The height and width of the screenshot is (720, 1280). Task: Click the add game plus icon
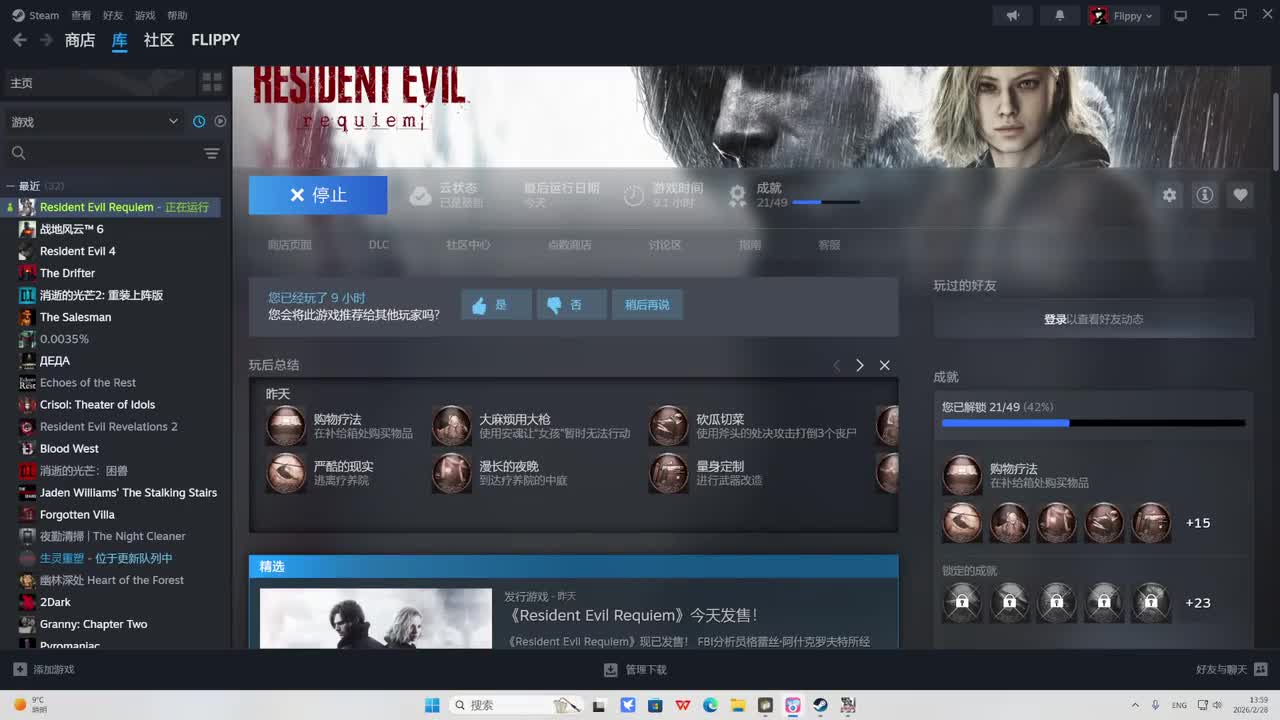[20, 669]
